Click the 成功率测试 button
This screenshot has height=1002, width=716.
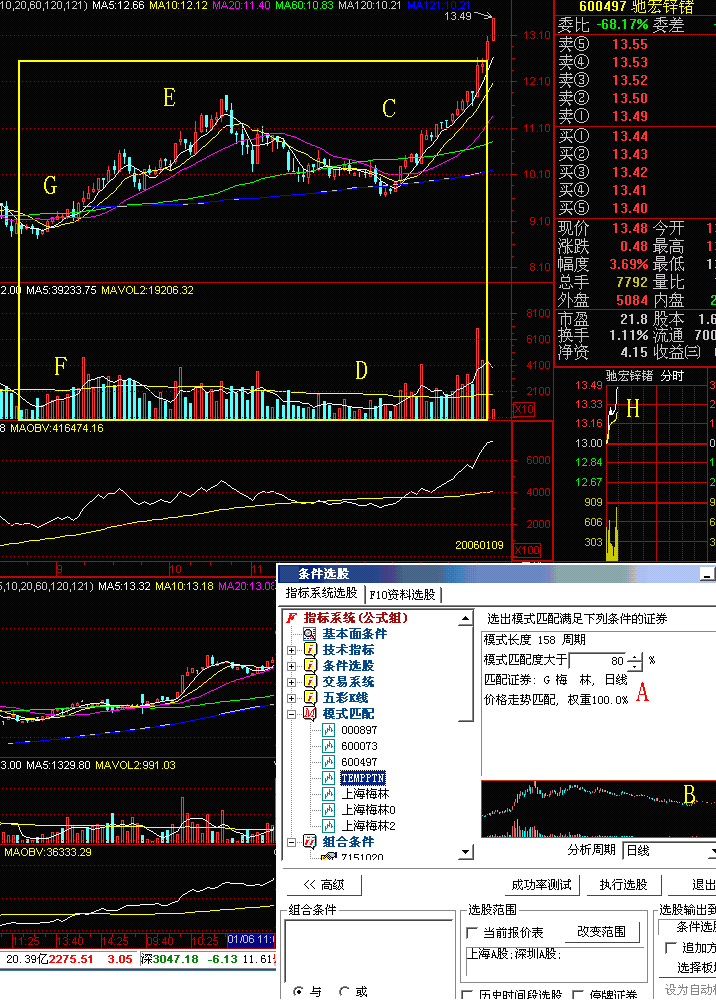542,885
